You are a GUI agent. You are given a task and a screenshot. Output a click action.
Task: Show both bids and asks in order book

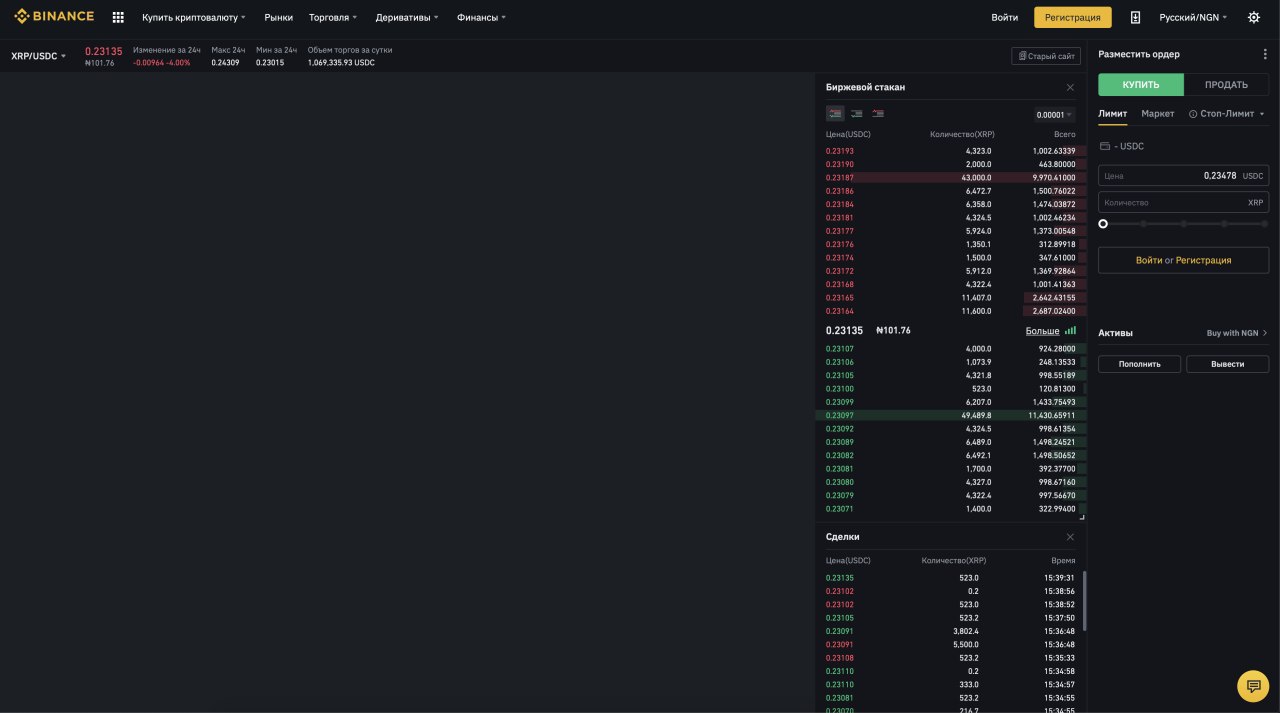(x=835, y=114)
